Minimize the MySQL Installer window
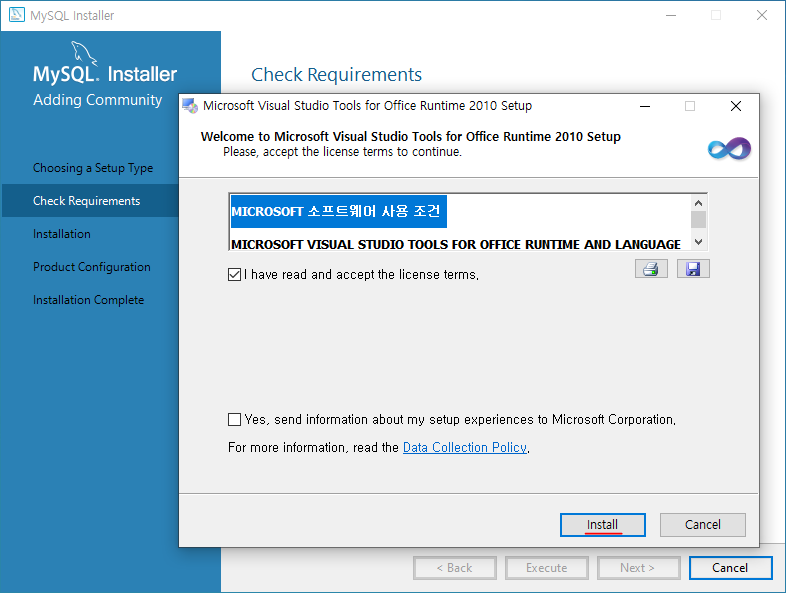 [671, 16]
